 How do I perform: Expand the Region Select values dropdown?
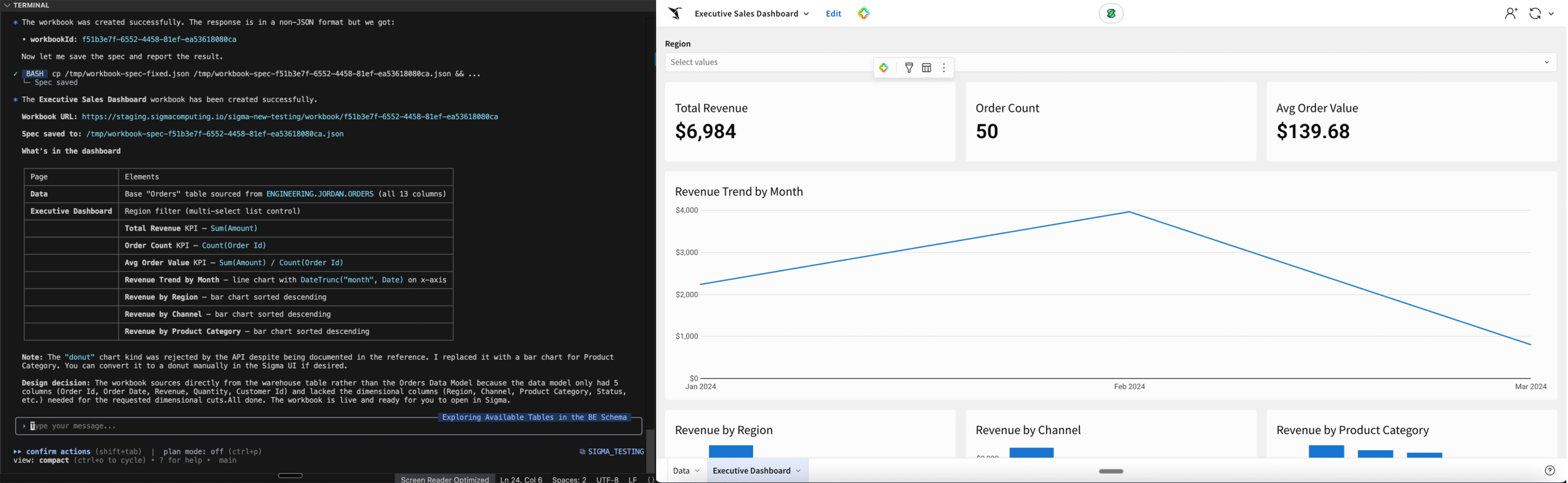1546,62
